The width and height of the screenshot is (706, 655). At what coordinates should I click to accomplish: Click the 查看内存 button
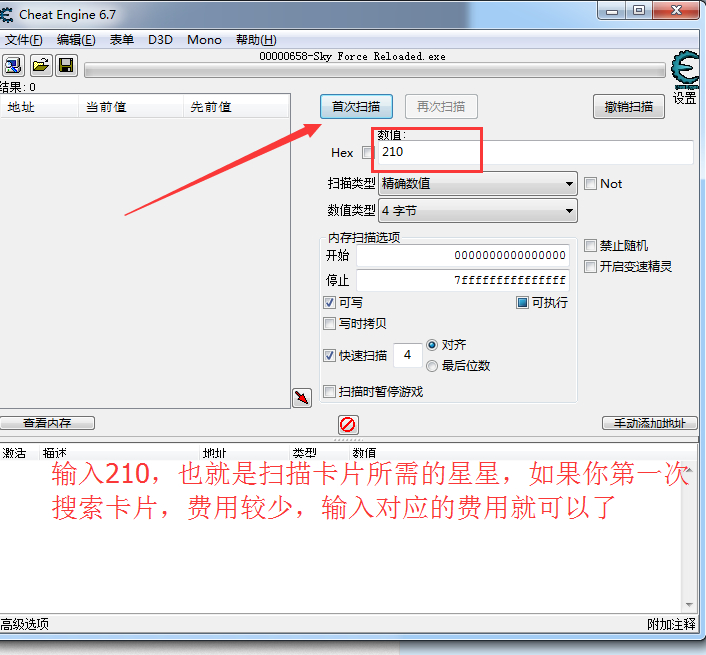pyautogui.click(x=47, y=423)
